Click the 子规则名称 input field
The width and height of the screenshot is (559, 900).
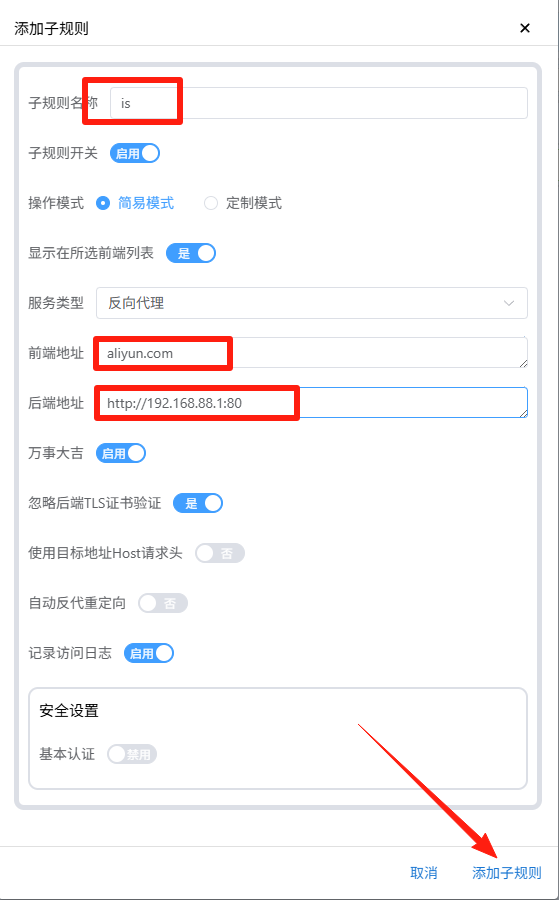[x=319, y=103]
